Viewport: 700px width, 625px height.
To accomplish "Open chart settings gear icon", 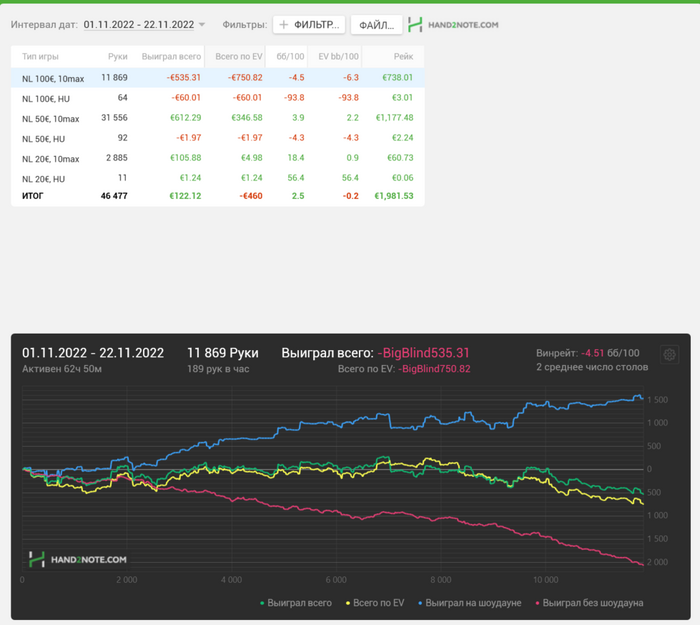I will pyautogui.click(x=669, y=355).
